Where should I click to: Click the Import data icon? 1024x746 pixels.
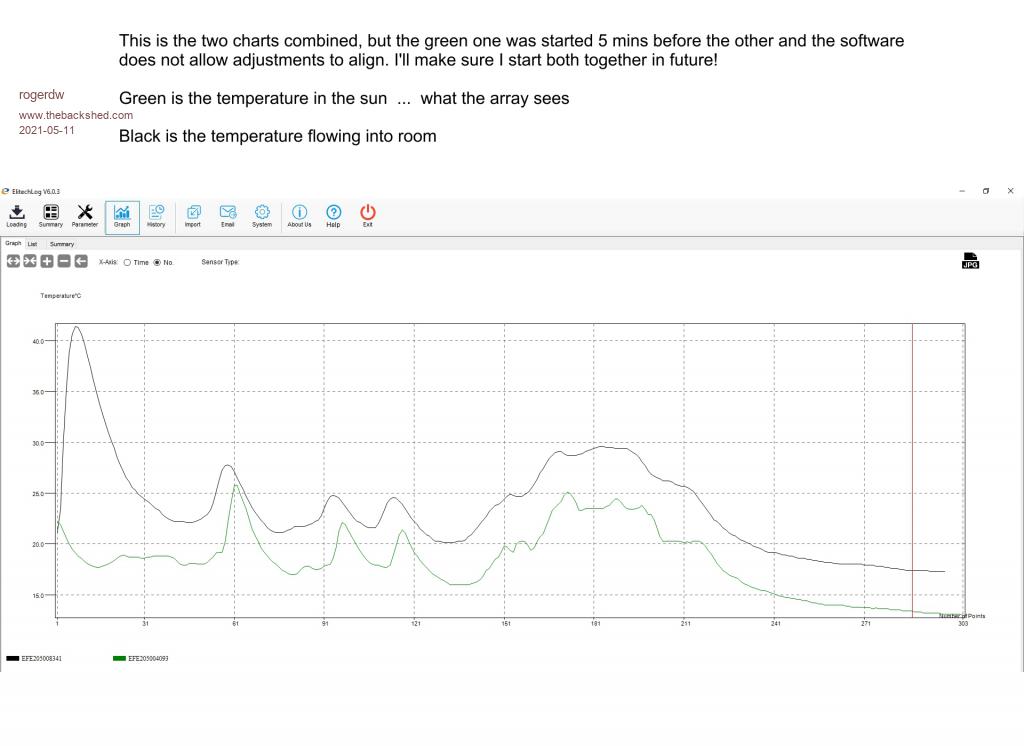192,215
